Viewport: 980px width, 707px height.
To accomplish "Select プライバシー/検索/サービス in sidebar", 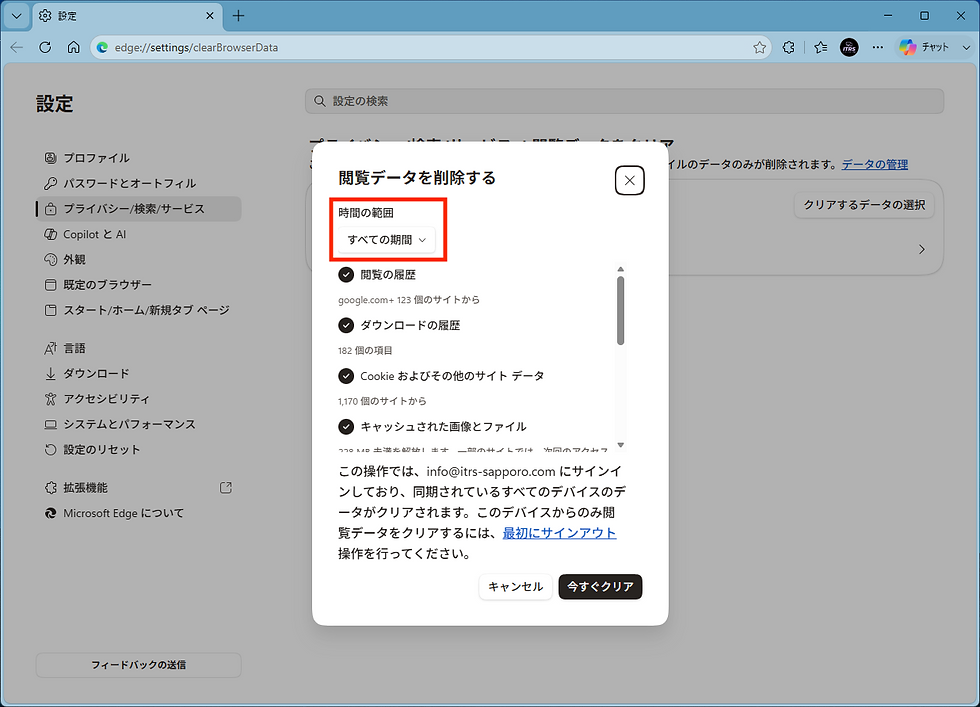I will point(139,209).
